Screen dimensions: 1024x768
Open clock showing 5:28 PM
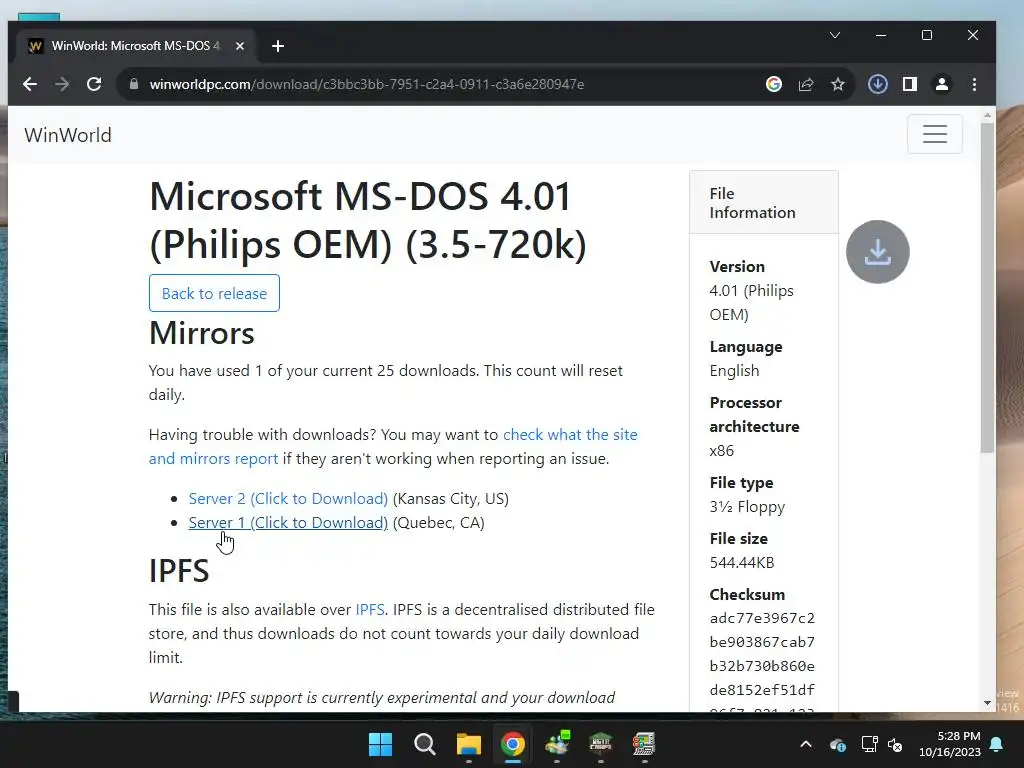coord(950,744)
